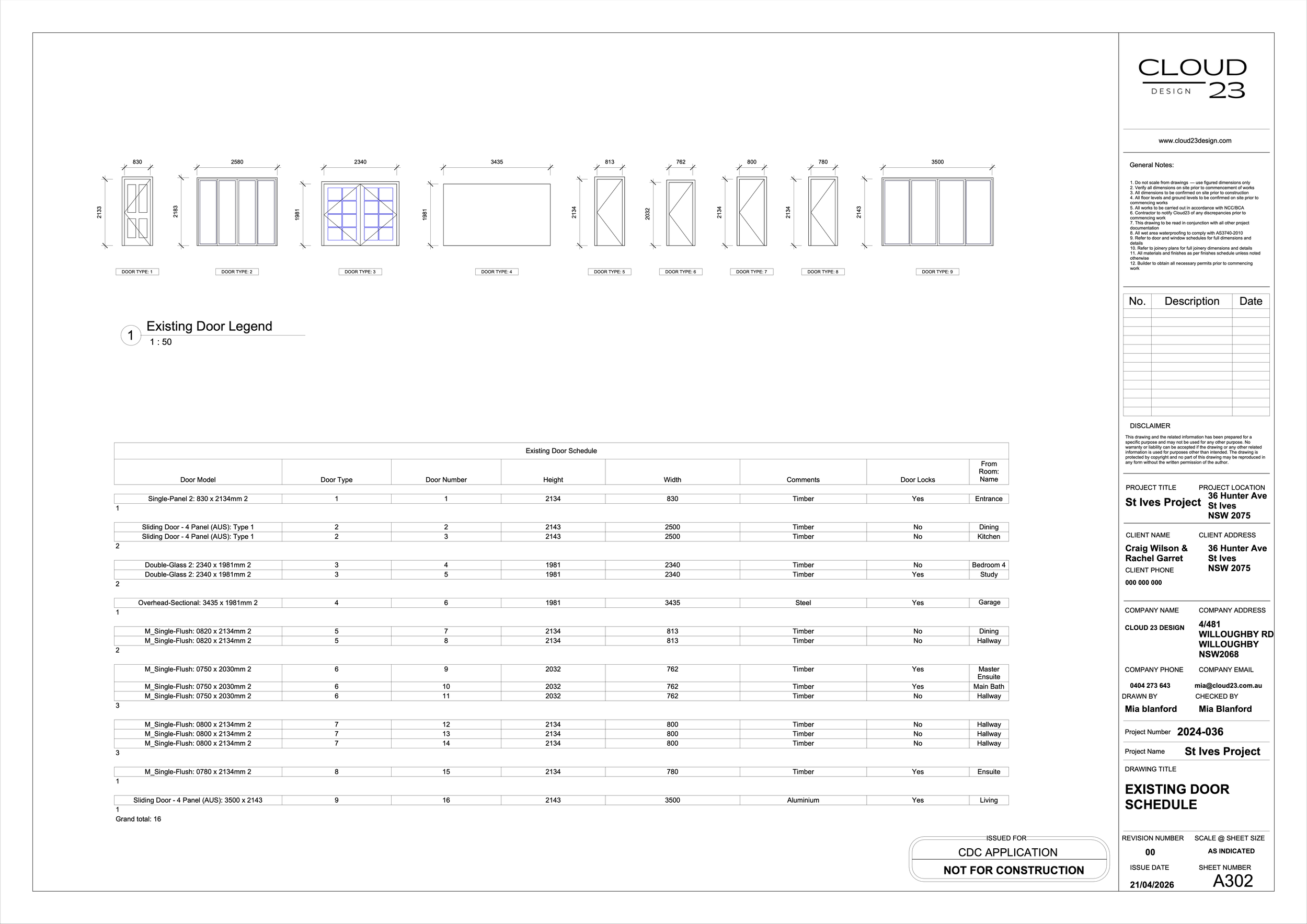
Task: Select the Door Type 6 single flush door drawing
Action: pos(680,213)
